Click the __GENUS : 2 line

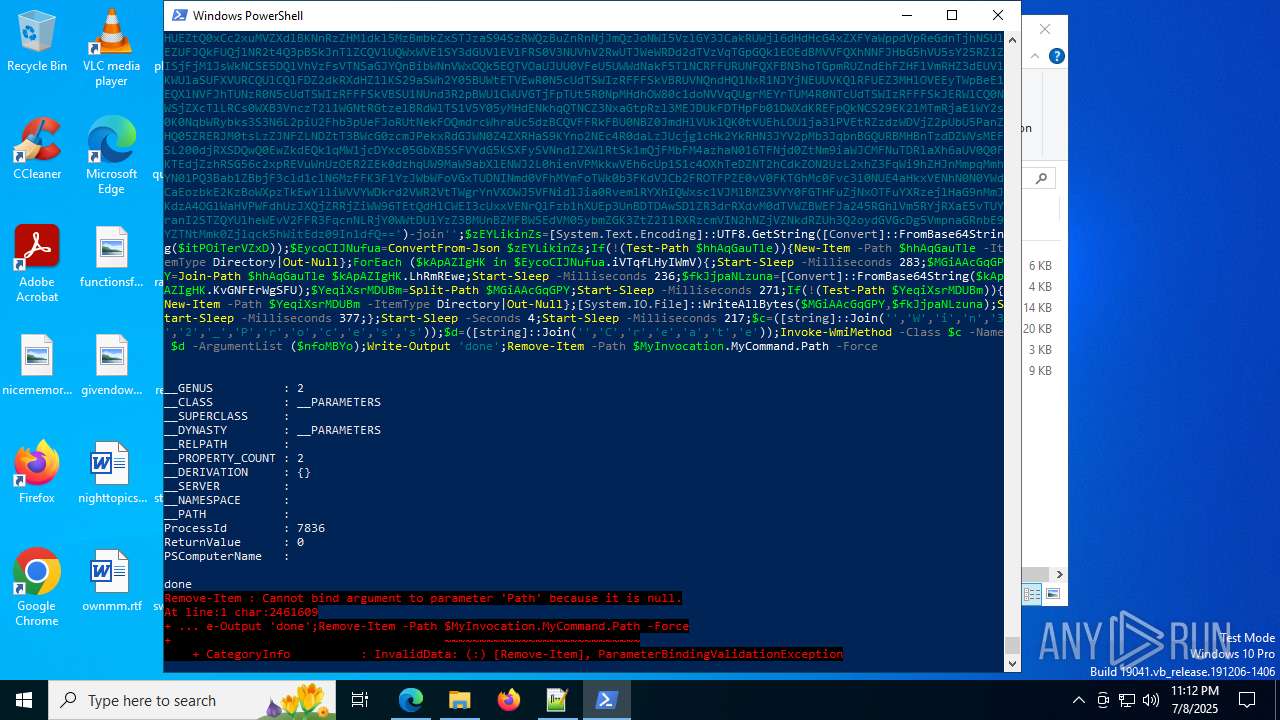234,388
